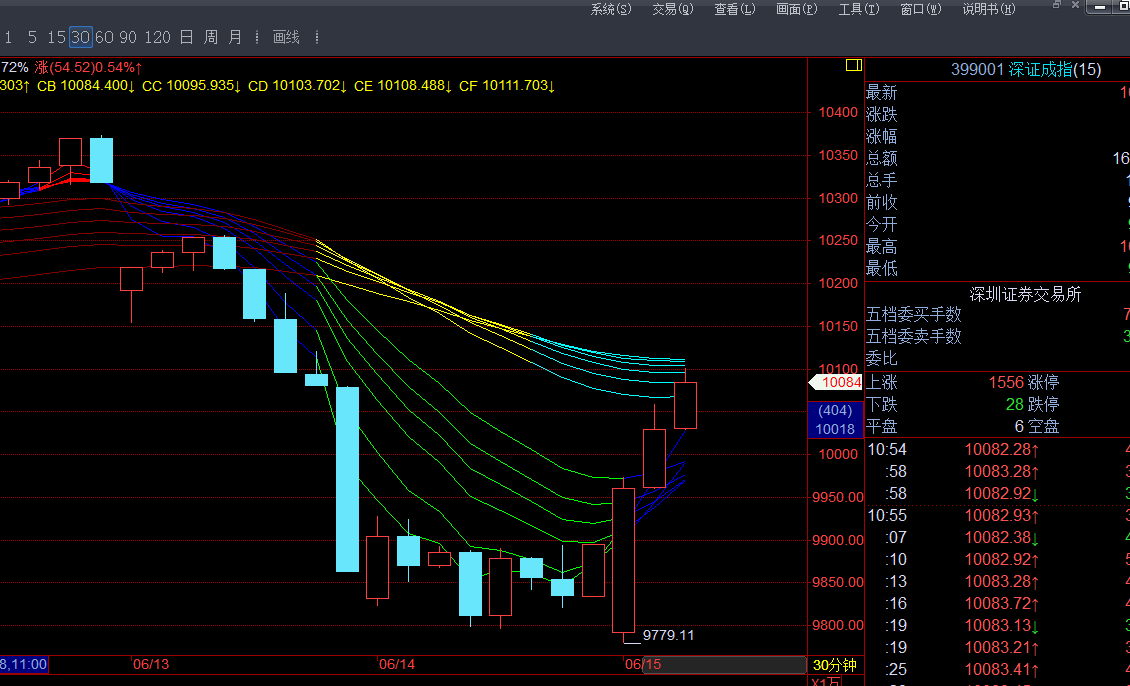Click the 30分钟 period selector label
The image size is (1130, 686).
[x=834, y=665]
